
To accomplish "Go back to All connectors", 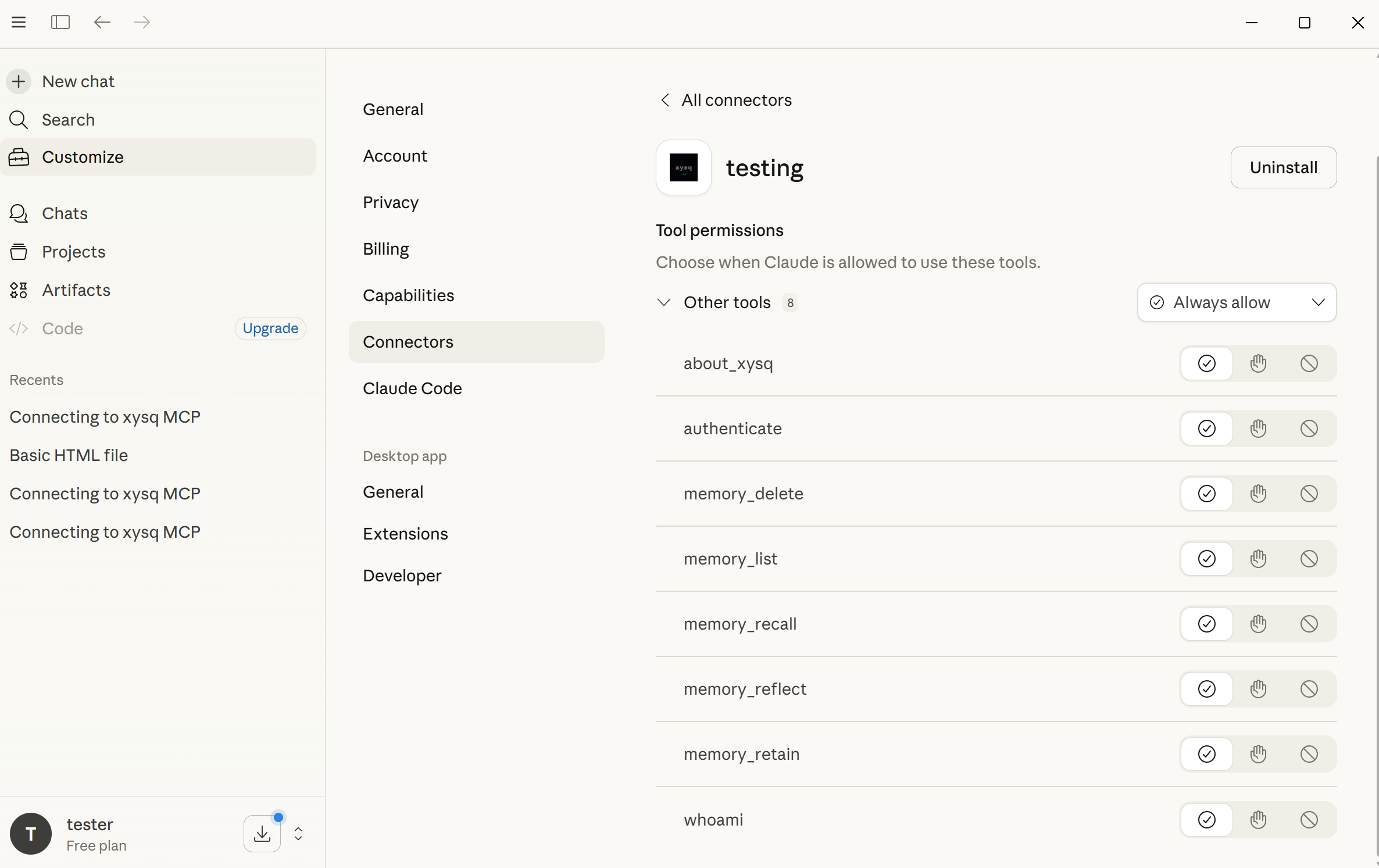I will (726, 100).
